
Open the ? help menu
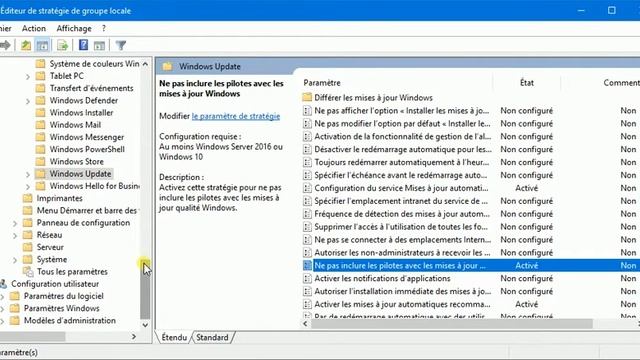coord(104,28)
